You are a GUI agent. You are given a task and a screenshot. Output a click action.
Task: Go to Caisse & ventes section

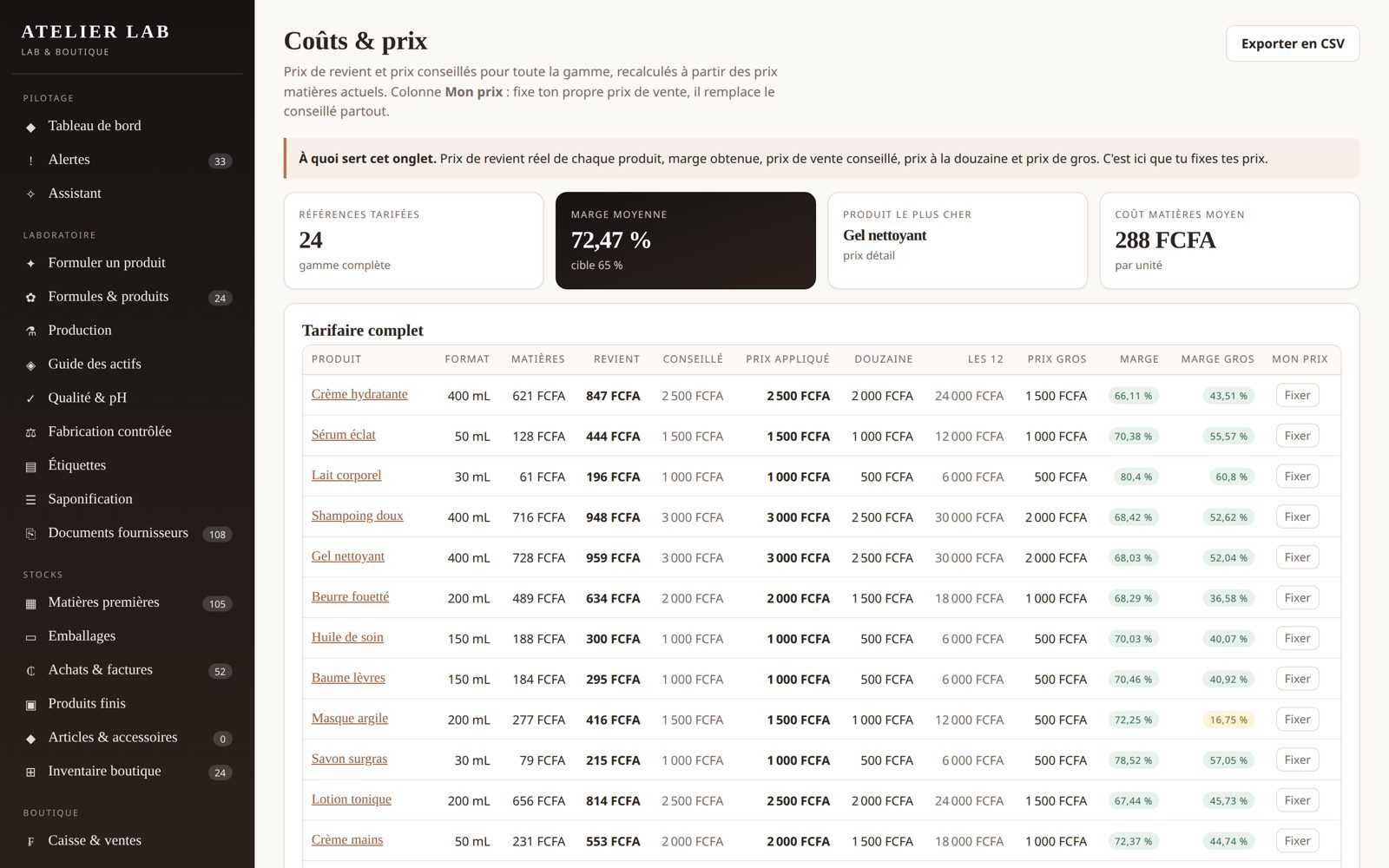click(x=128, y=840)
